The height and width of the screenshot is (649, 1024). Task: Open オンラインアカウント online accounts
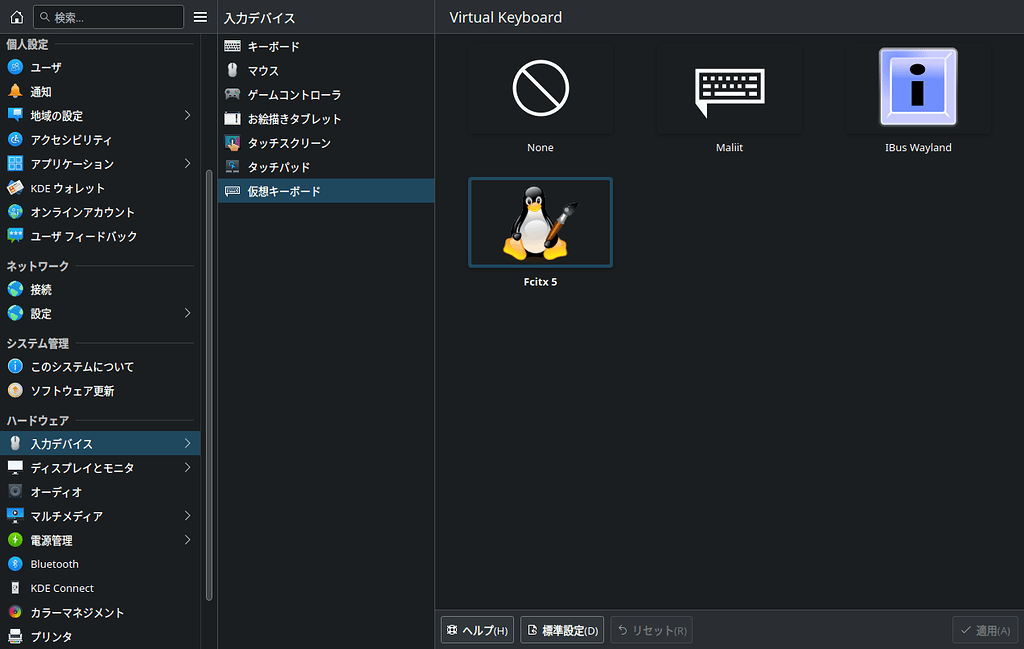coord(100,212)
